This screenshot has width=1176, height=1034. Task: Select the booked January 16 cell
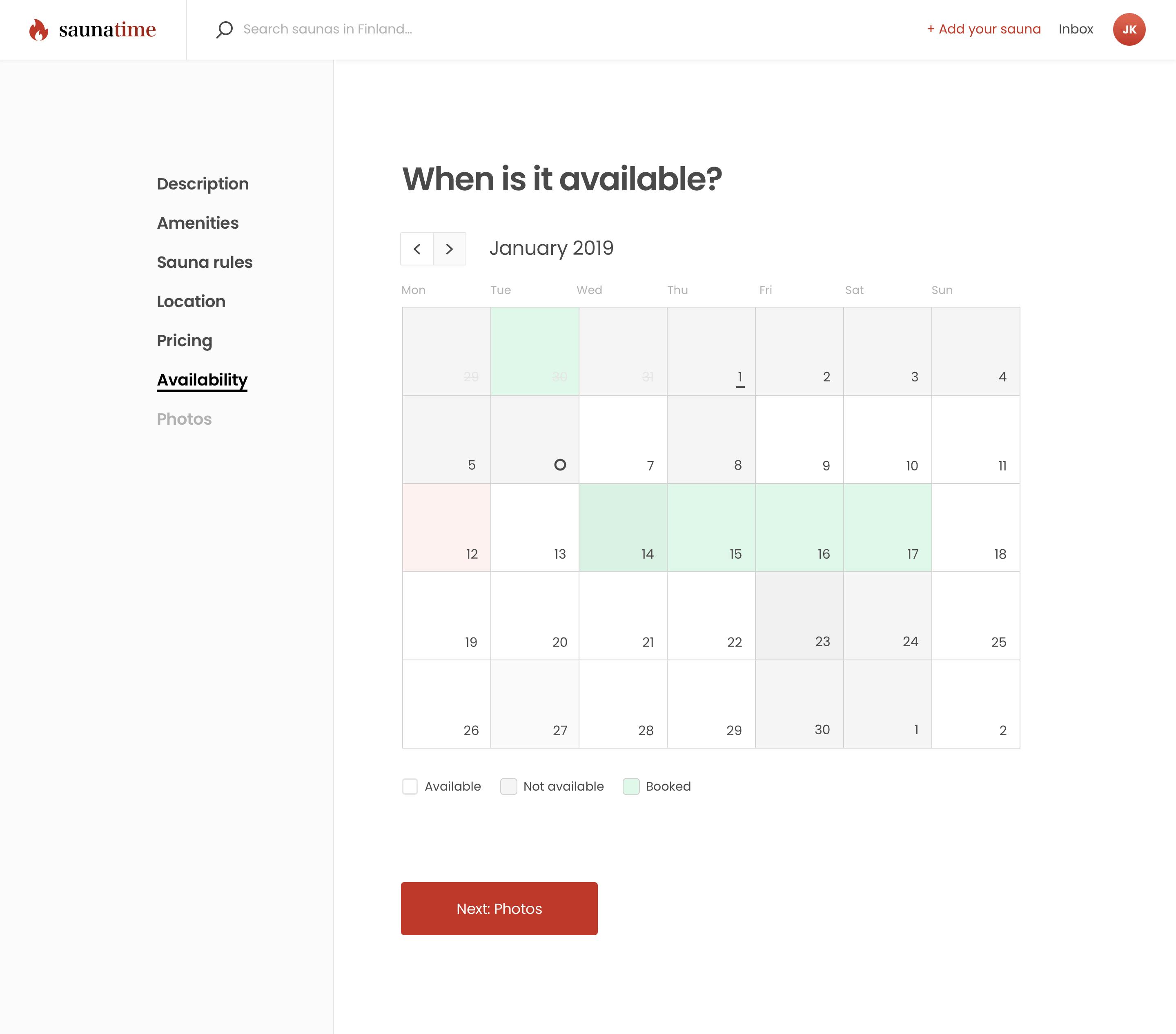coord(799,528)
